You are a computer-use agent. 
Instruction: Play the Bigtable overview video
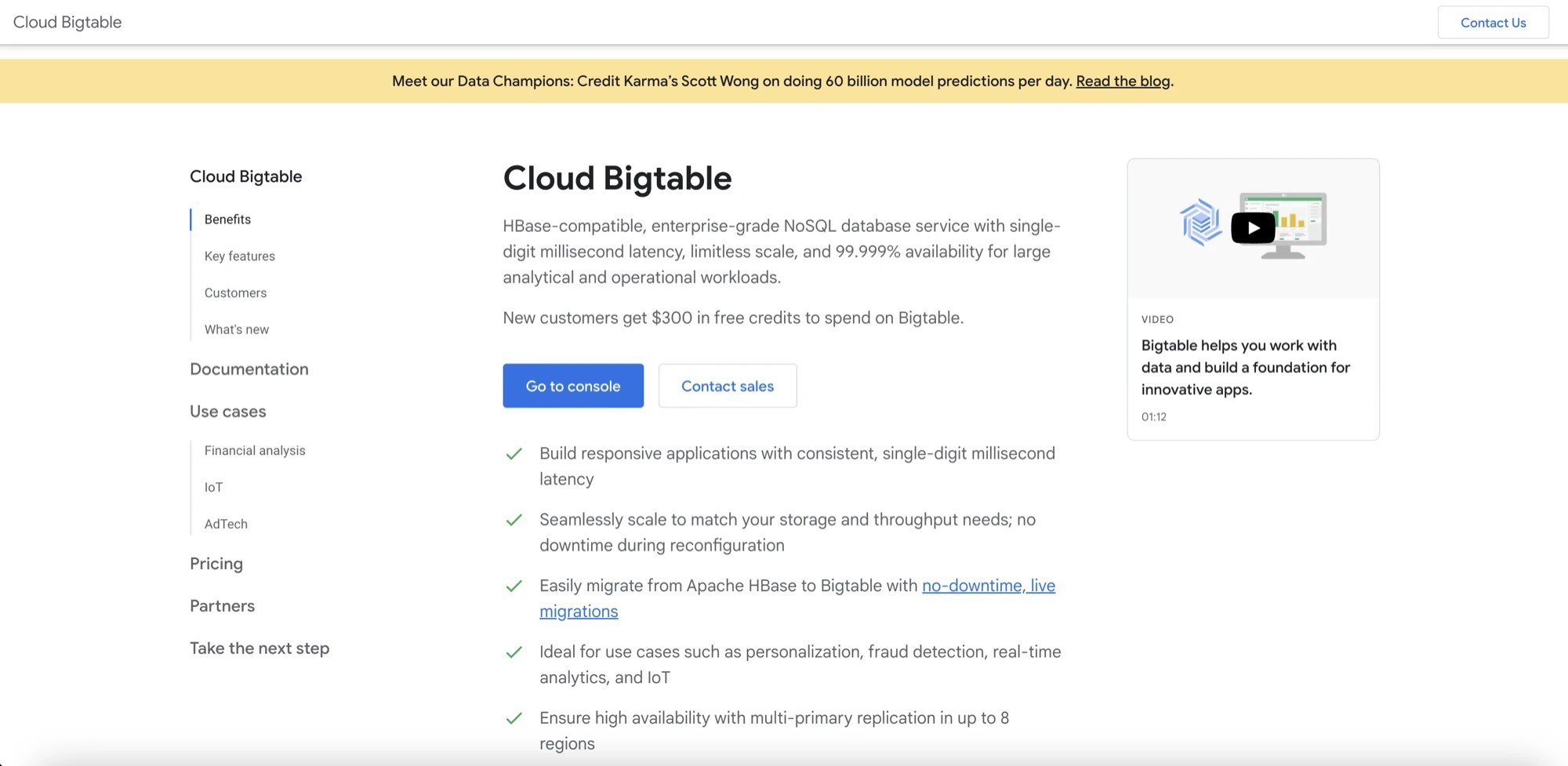[1253, 227]
